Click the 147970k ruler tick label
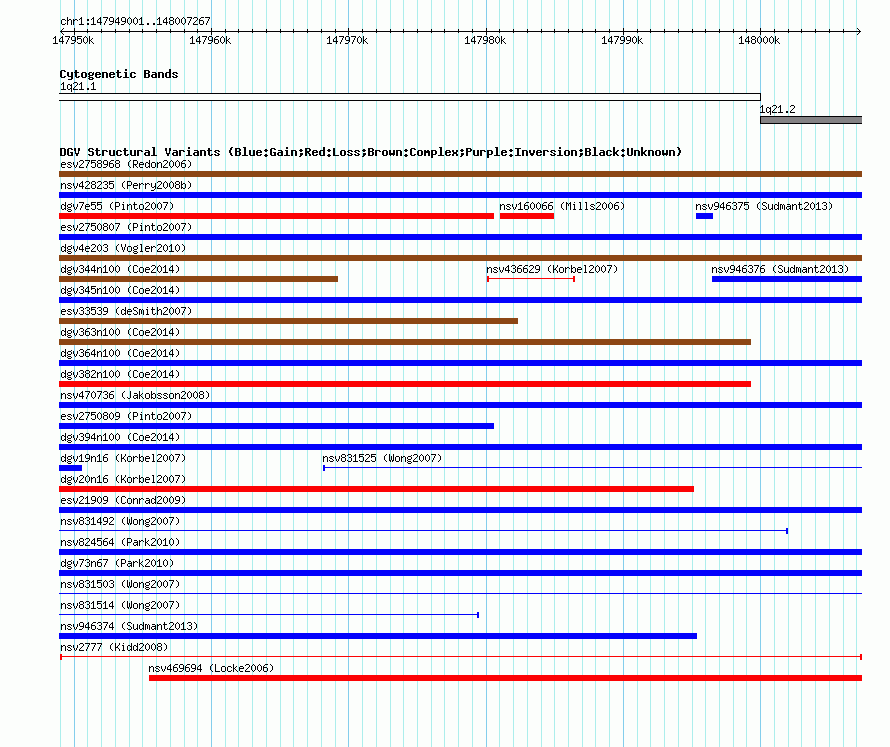 pyautogui.click(x=347, y=41)
